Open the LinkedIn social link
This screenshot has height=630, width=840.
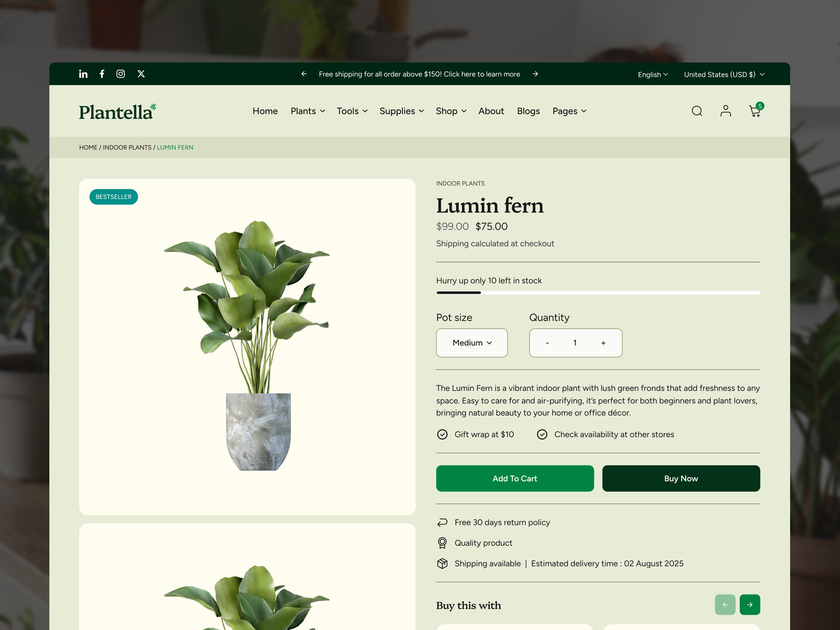[83, 74]
